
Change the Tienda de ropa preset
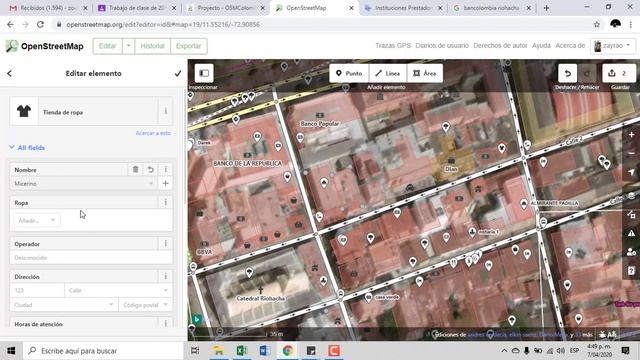point(84,112)
